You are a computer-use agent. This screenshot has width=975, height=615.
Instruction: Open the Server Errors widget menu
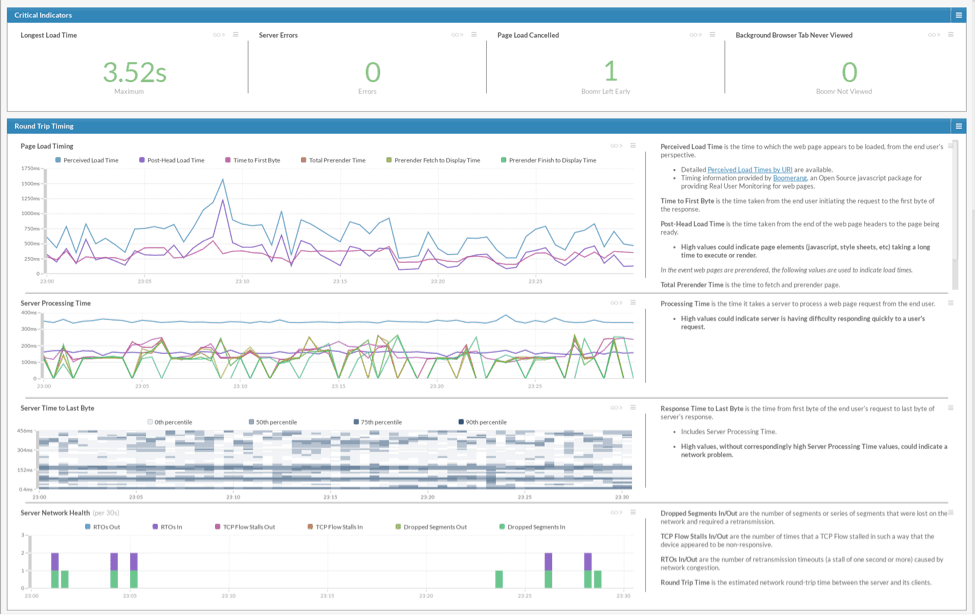474,35
